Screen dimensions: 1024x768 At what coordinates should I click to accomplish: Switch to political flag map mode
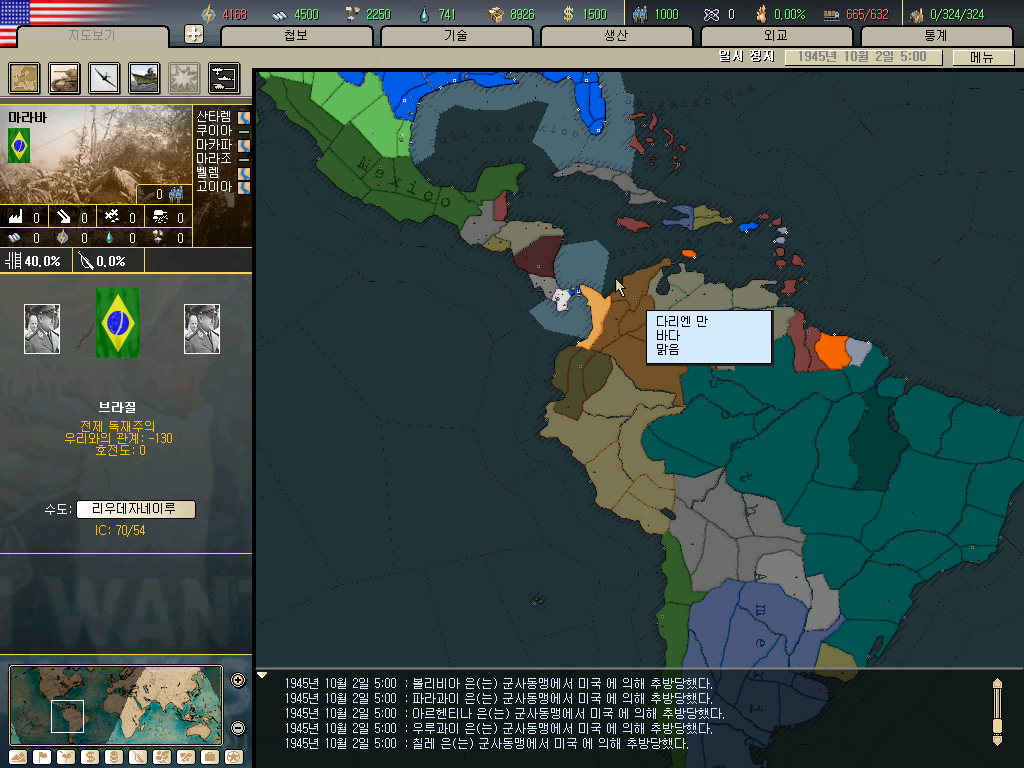42,757
